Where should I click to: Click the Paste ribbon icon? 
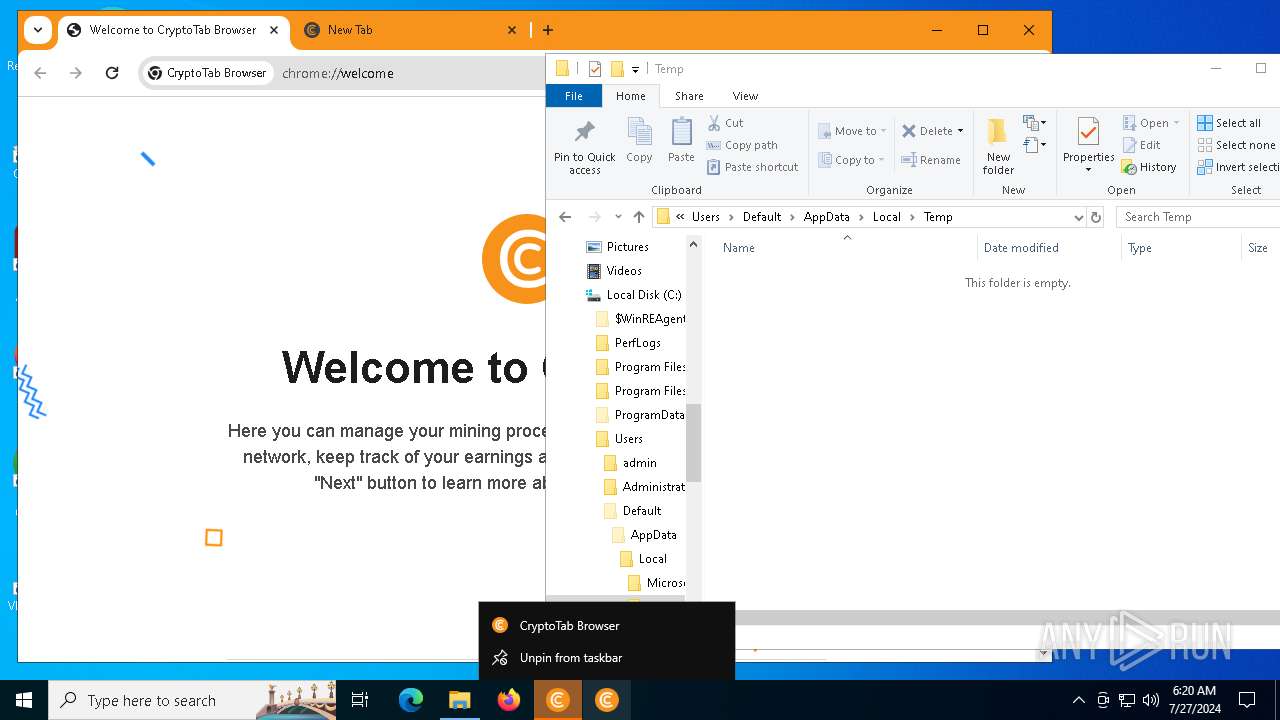(681, 140)
